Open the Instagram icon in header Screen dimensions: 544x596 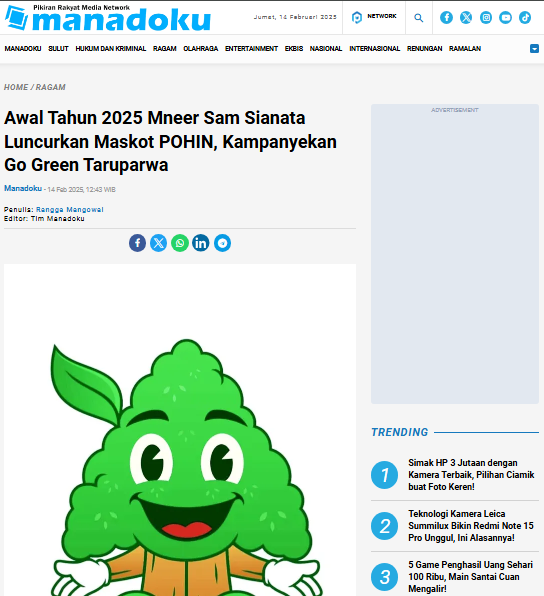click(486, 17)
